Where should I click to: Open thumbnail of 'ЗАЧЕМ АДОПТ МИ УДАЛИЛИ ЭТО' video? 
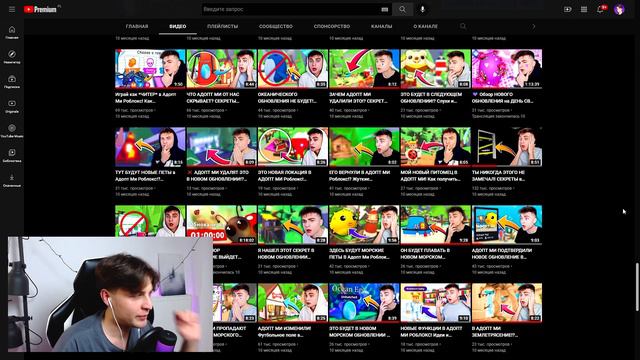[x=364, y=69]
